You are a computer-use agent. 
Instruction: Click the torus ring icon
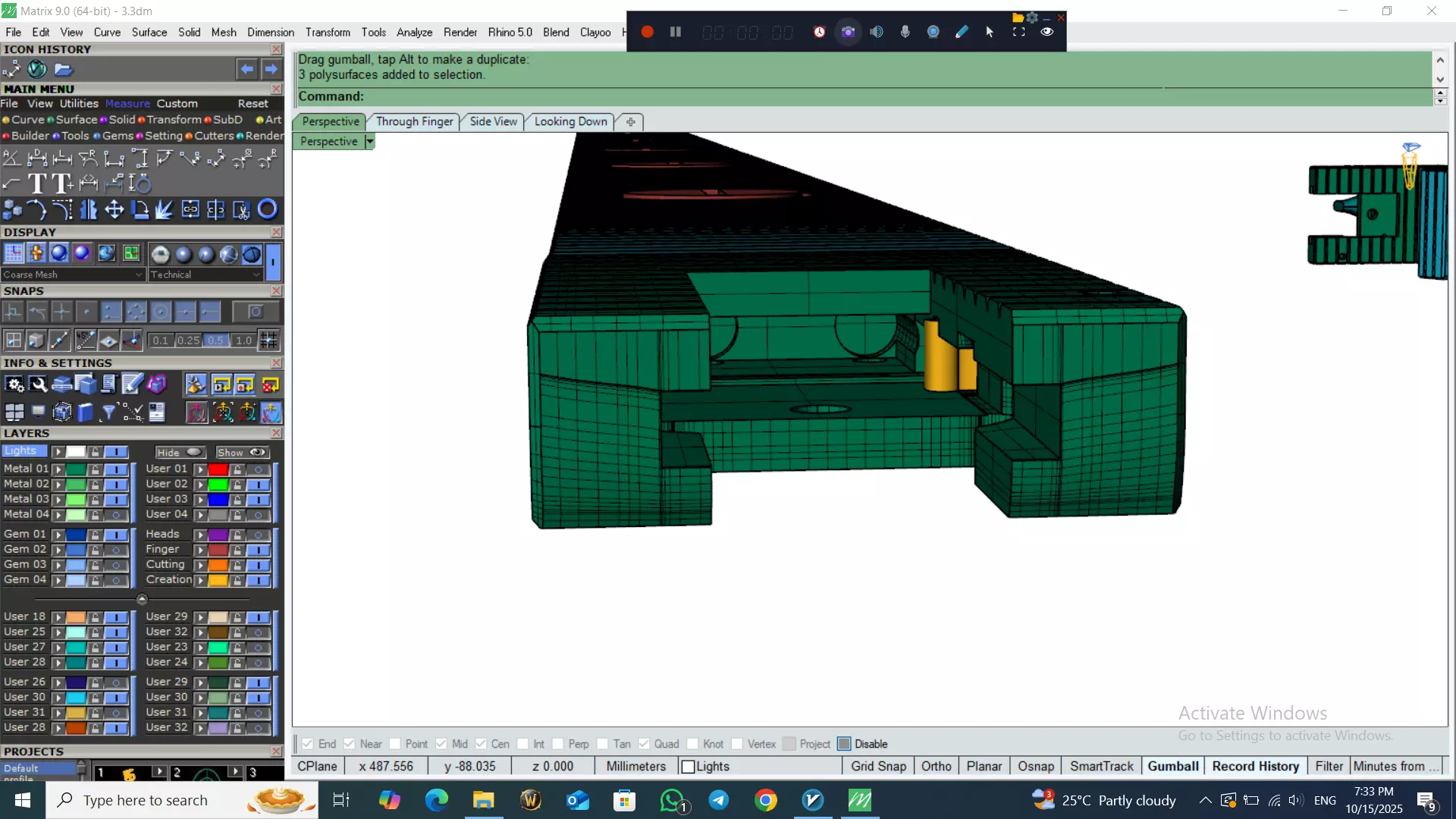[267, 209]
